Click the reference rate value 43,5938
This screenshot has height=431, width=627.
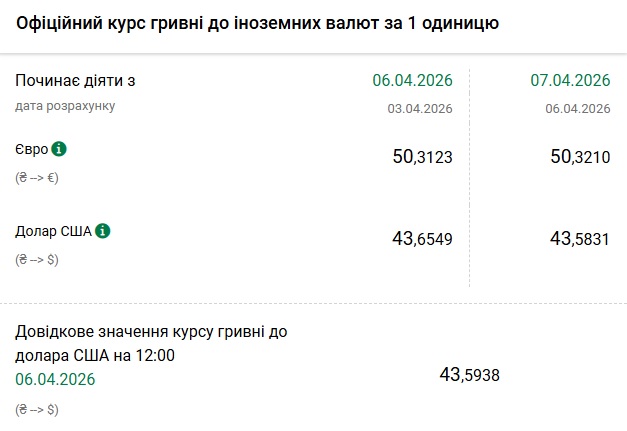click(469, 375)
